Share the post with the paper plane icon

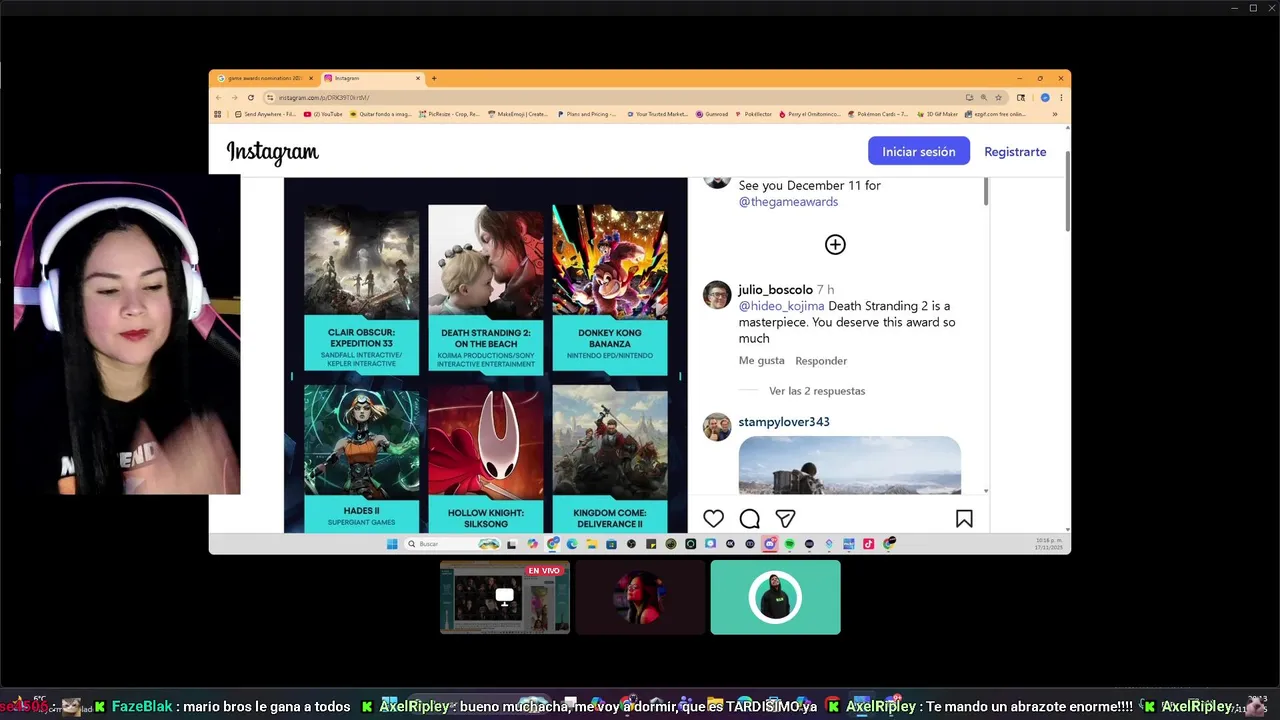point(785,518)
